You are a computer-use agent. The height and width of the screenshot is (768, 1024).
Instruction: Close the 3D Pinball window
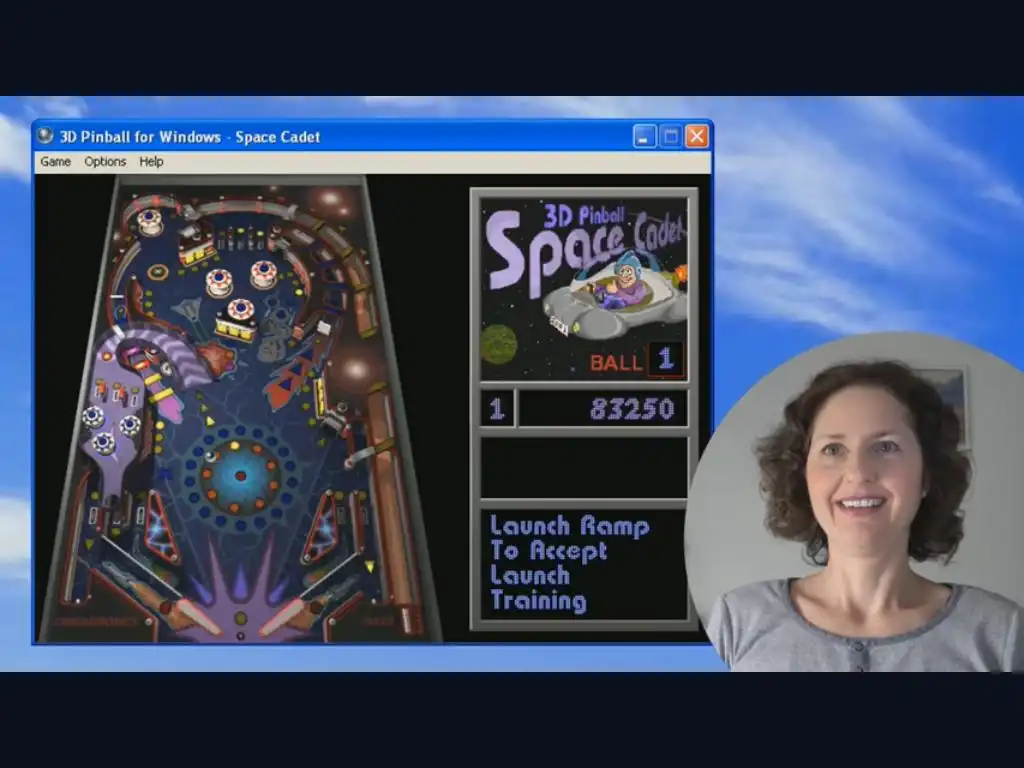point(697,136)
